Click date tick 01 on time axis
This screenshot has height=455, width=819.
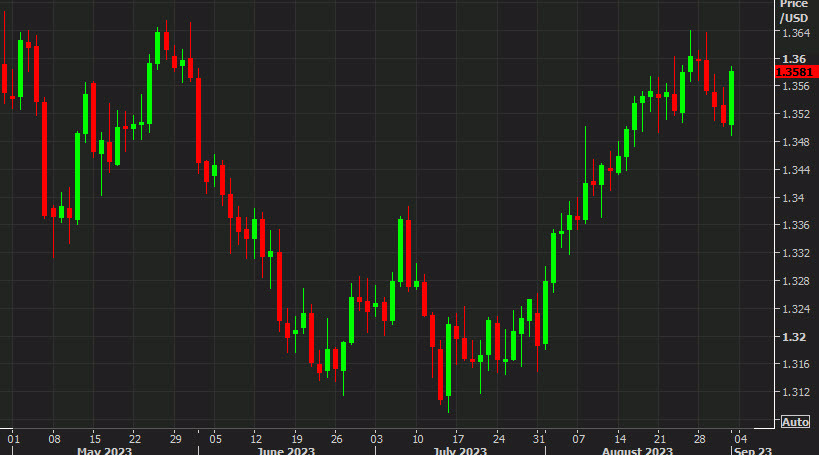(13, 439)
